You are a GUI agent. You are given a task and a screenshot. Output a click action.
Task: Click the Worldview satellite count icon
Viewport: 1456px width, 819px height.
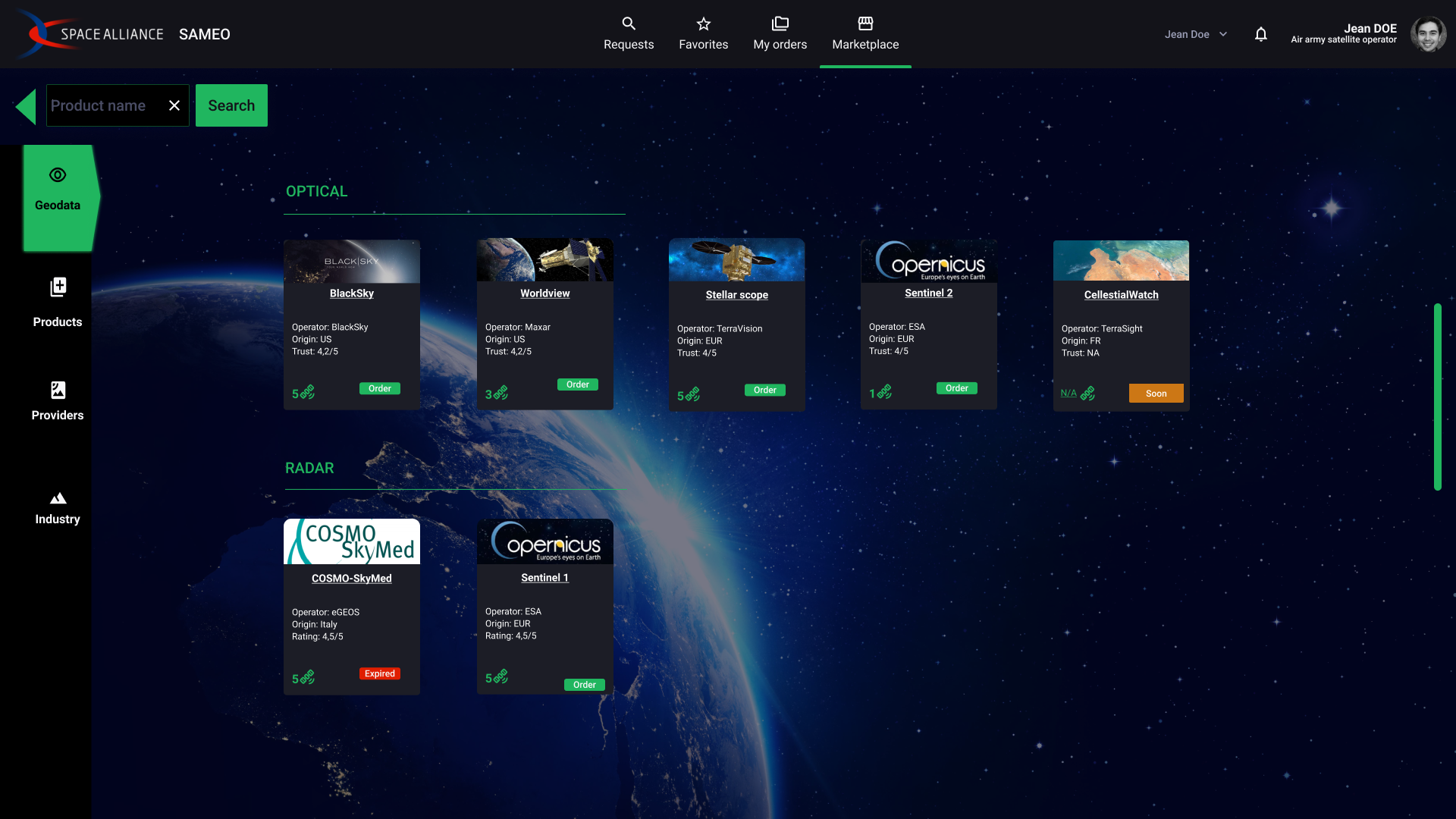point(500,393)
